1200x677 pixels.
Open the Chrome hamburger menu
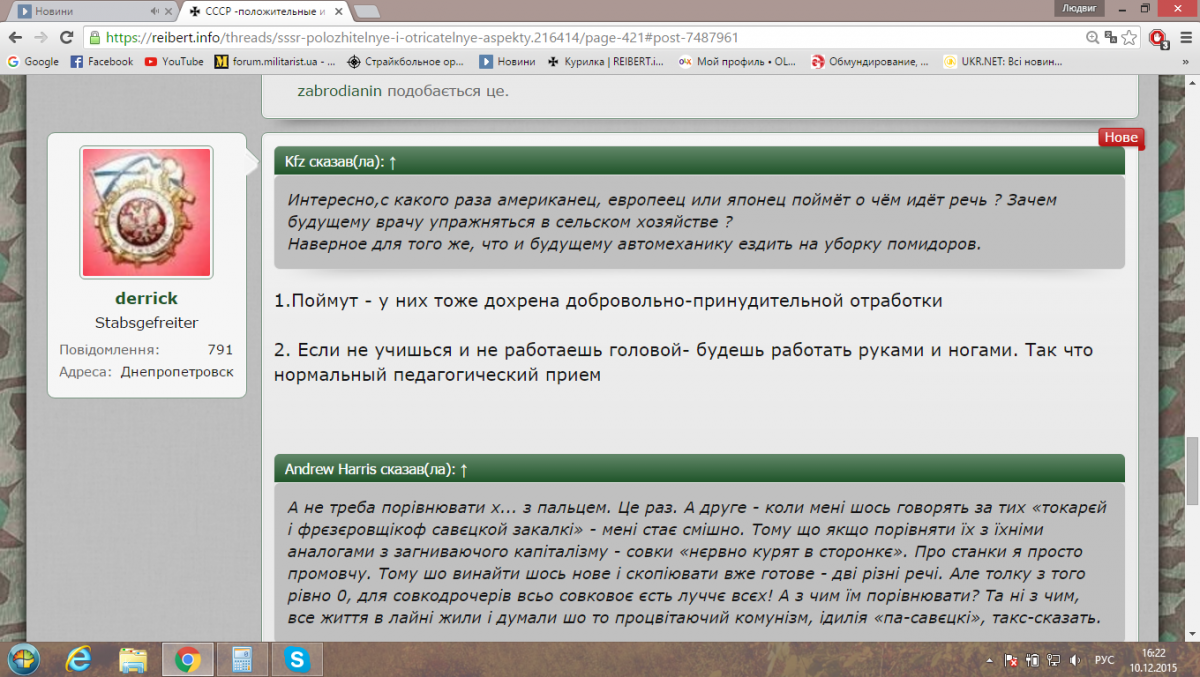[x=1185, y=37]
